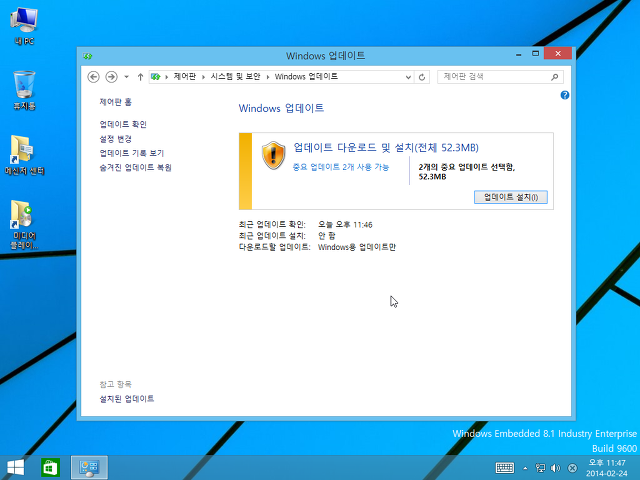Expand arrow after 시스템 및 보안 breadcrumb
The image size is (640, 480).
268,77
